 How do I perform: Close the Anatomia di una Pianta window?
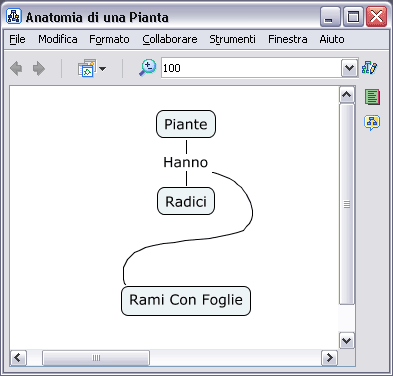pyautogui.click(x=376, y=17)
